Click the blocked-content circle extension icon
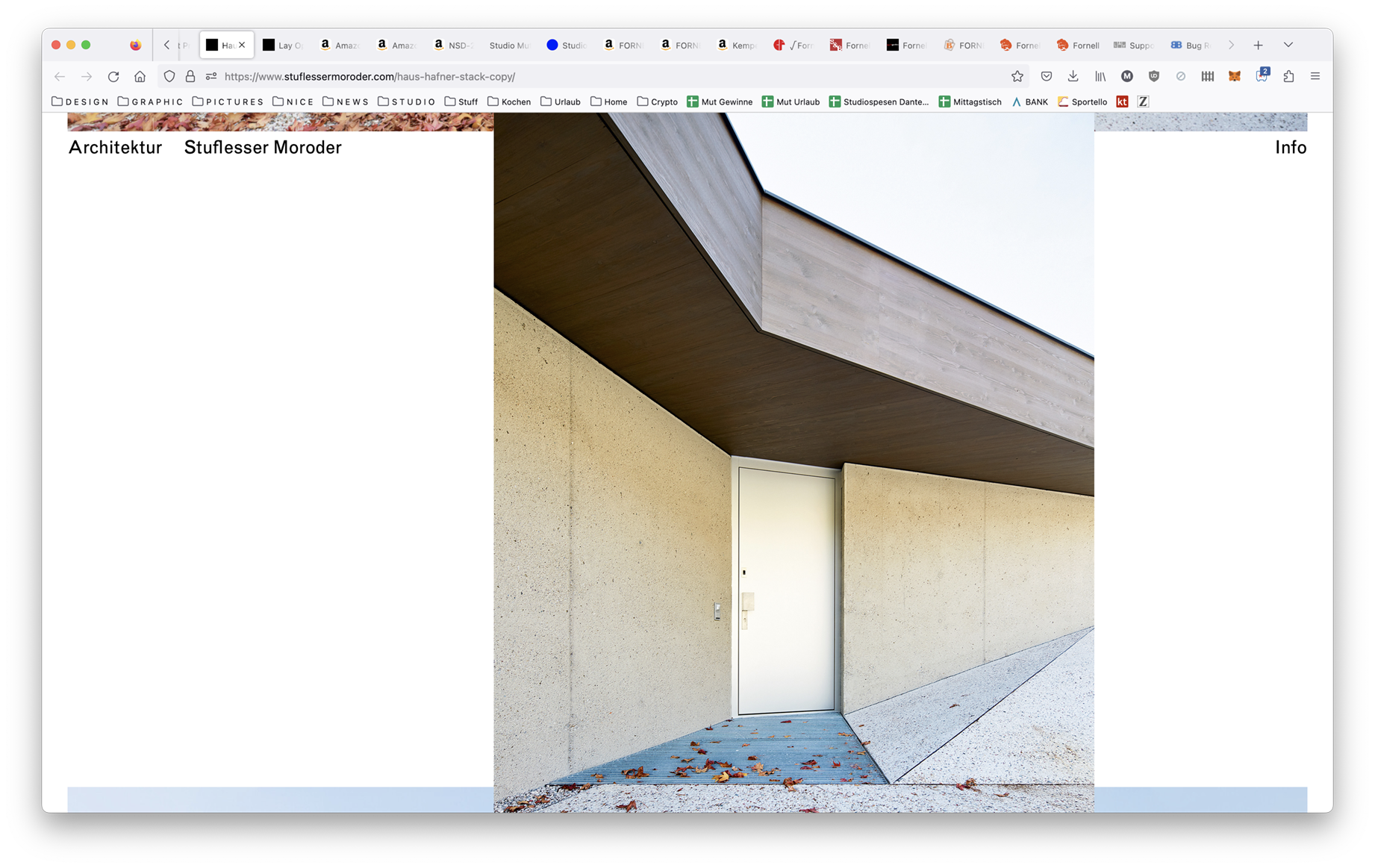 (x=1181, y=75)
